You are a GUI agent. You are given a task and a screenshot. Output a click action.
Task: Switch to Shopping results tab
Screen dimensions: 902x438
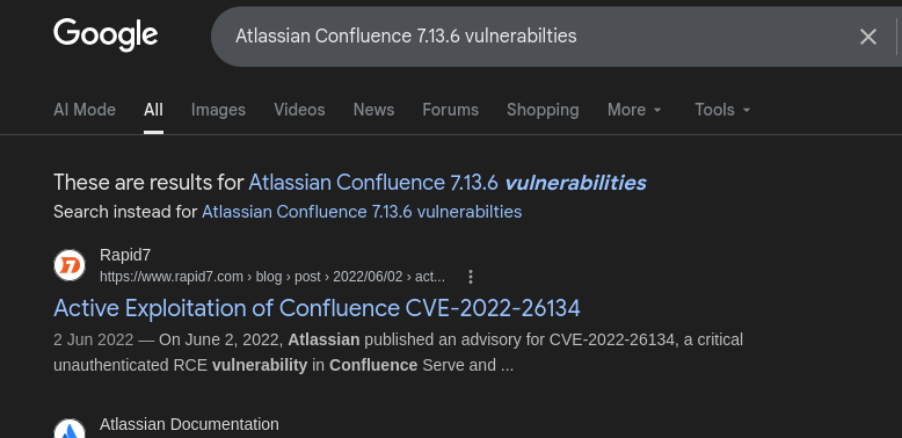click(x=542, y=110)
